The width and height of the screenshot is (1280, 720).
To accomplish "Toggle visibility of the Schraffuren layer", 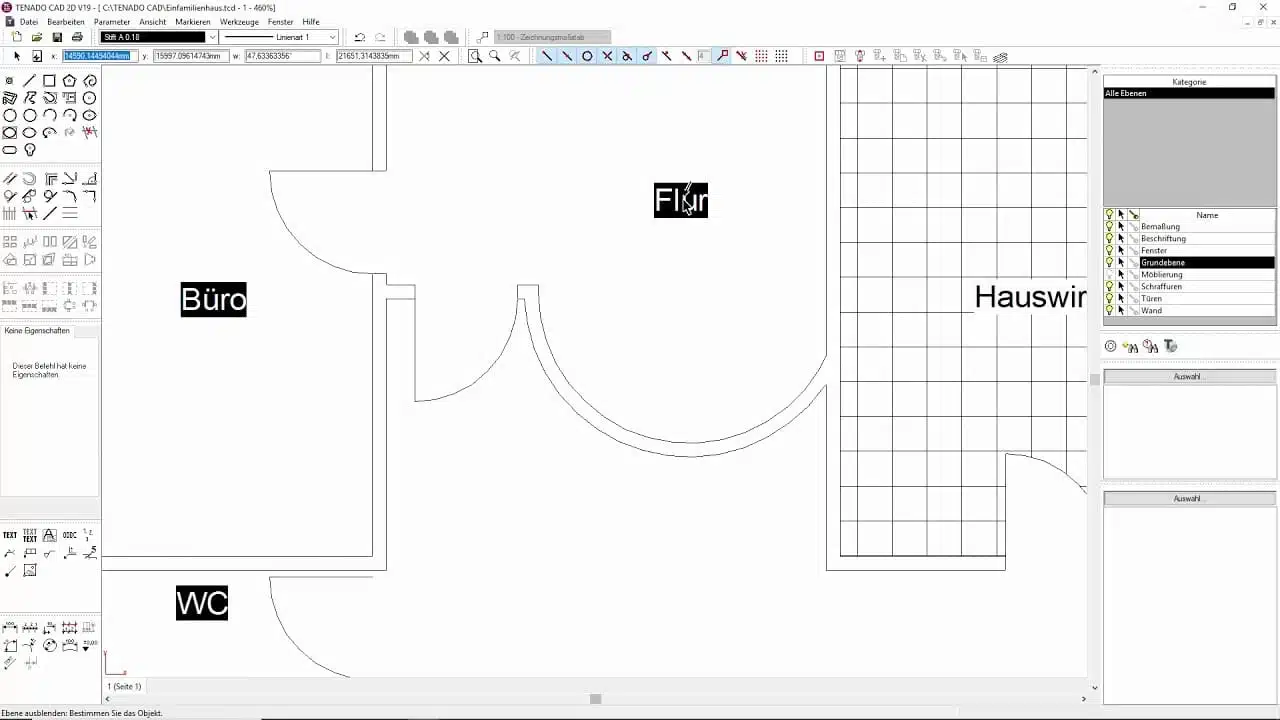I will pyautogui.click(x=1109, y=287).
